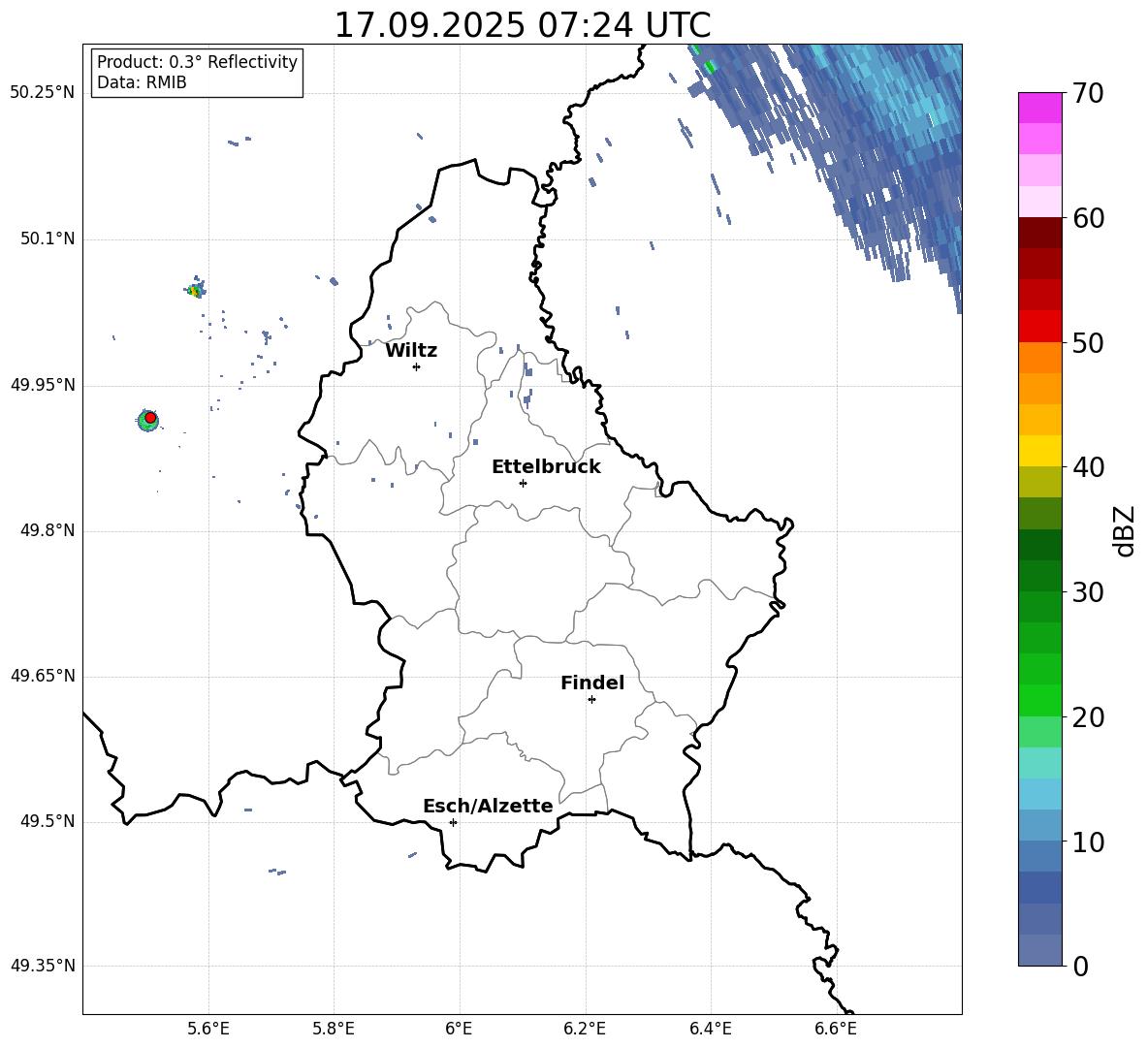Click the red high-reflectivity dot near 49.92°N

point(150,418)
